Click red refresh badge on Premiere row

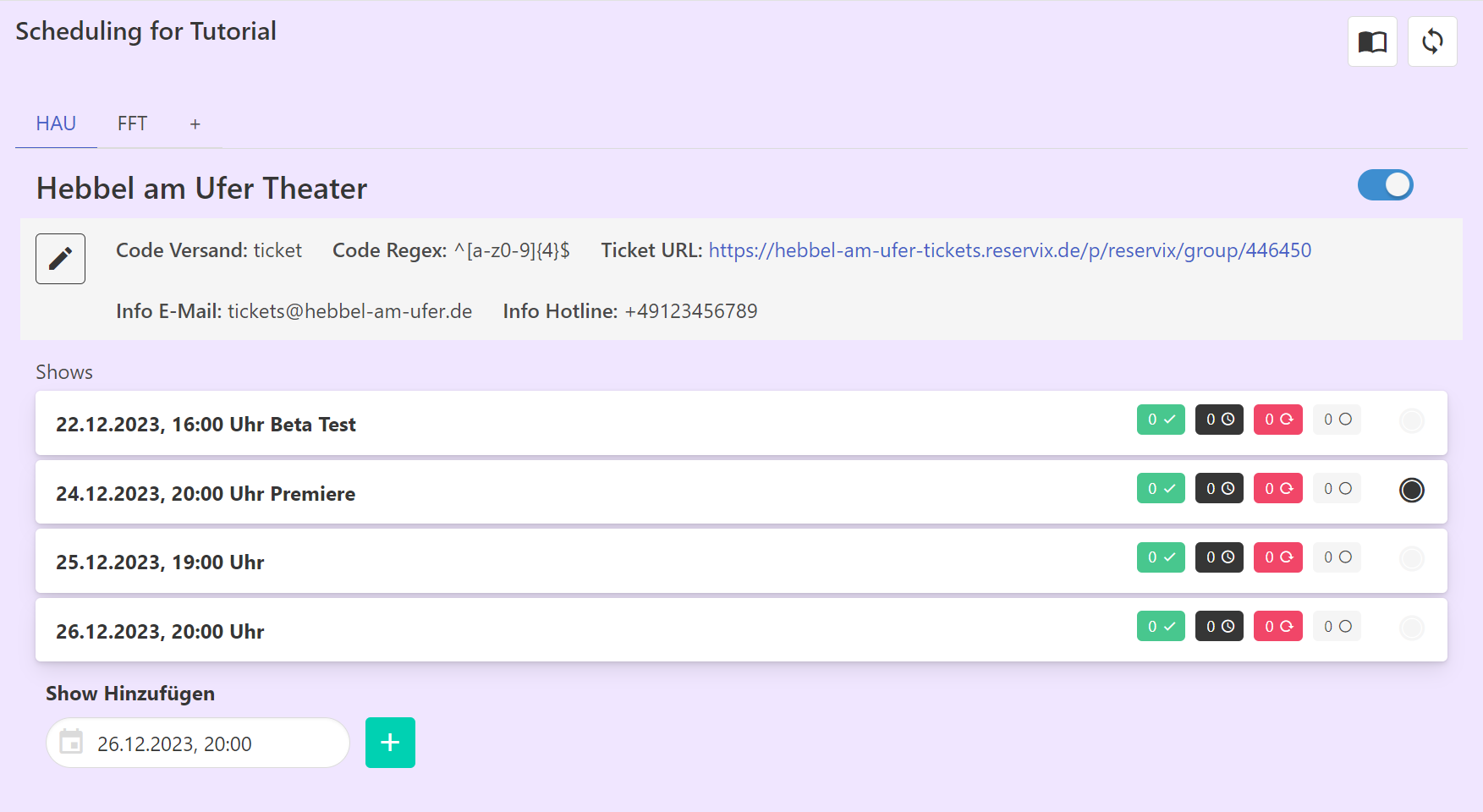click(x=1278, y=489)
